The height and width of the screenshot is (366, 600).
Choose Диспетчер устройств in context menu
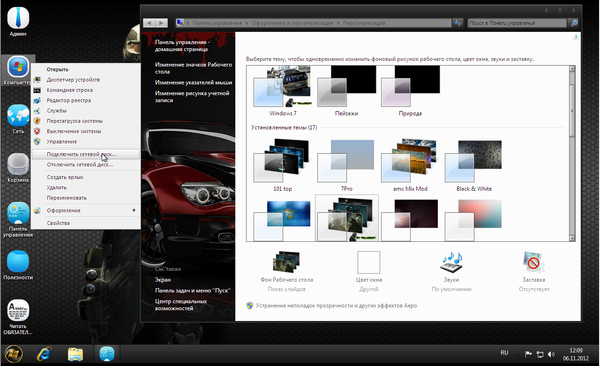(x=86, y=80)
